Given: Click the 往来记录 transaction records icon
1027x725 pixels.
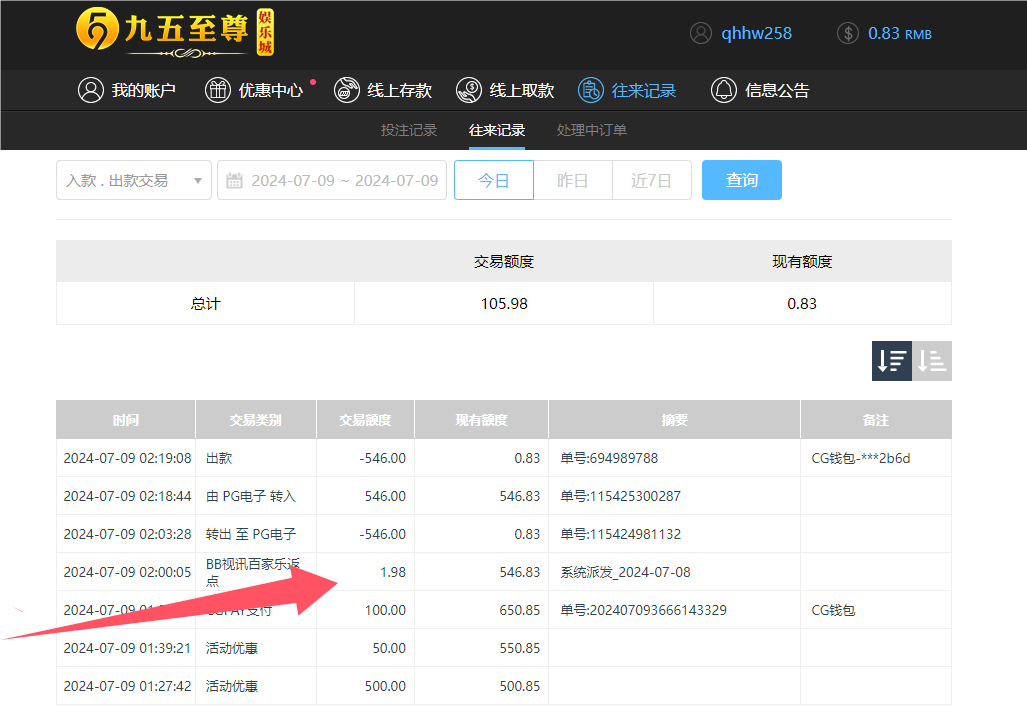Looking at the screenshot, I should click(589, 89).
